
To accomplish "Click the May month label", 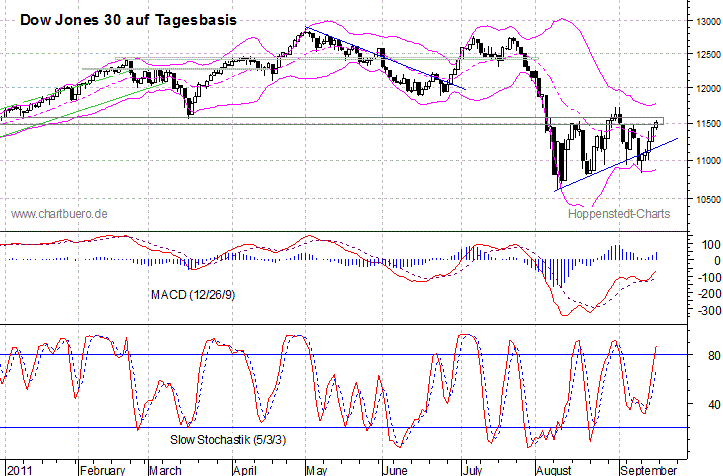I will click(x=317, y=470).
